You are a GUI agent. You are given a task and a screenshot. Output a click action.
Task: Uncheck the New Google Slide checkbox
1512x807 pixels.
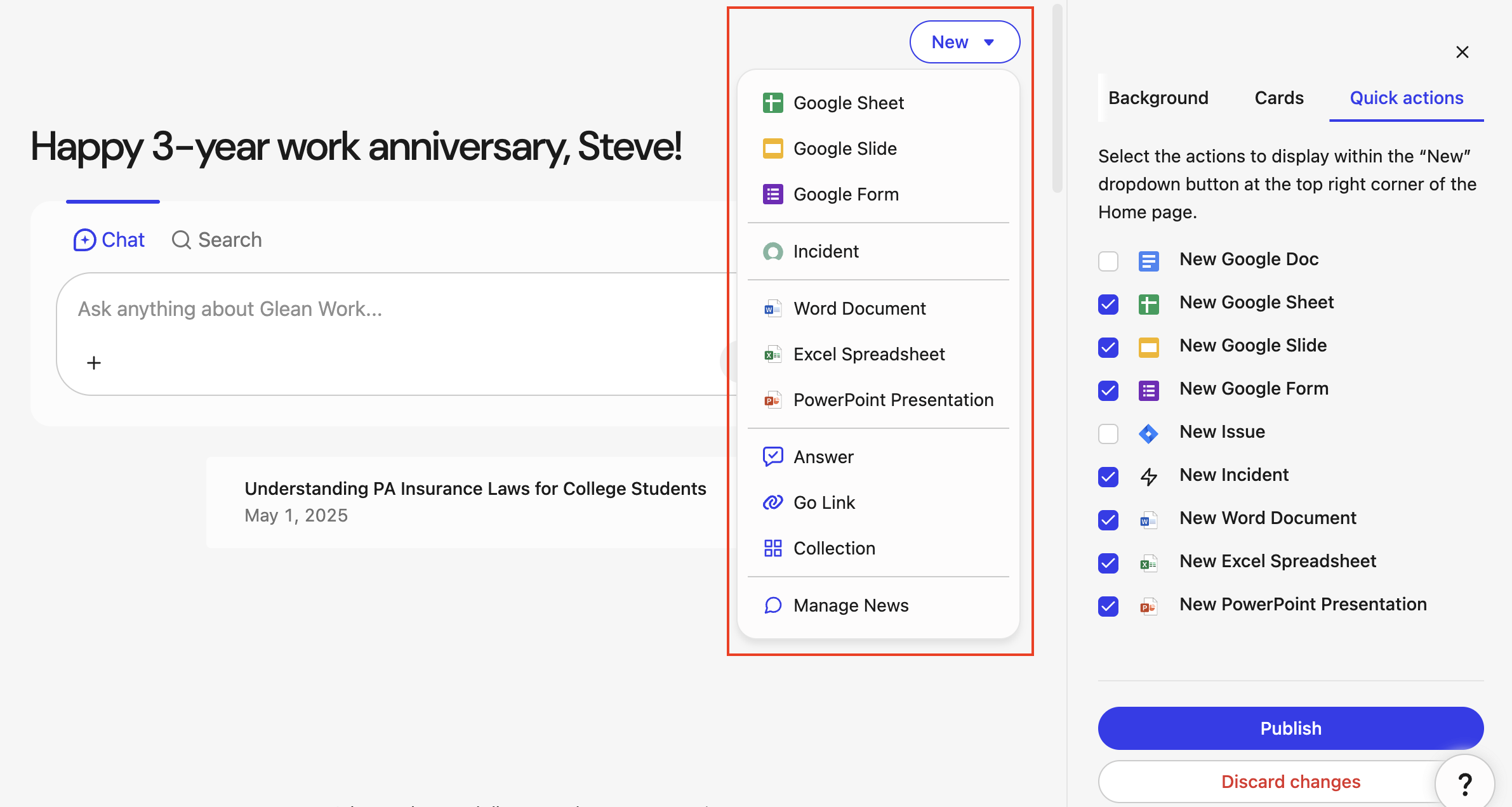[x=1108, y=347]
